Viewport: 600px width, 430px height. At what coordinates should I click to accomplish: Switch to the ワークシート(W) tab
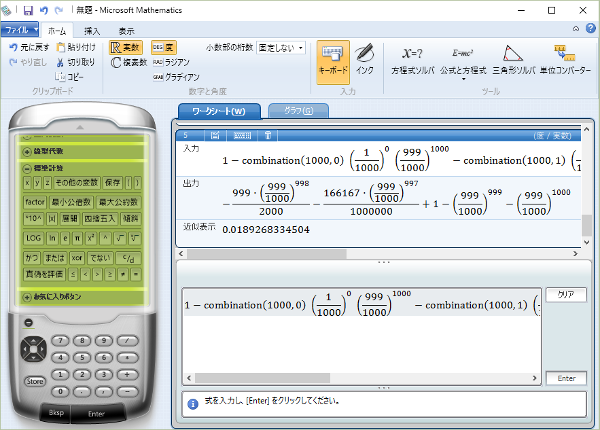tap(219, 111)
